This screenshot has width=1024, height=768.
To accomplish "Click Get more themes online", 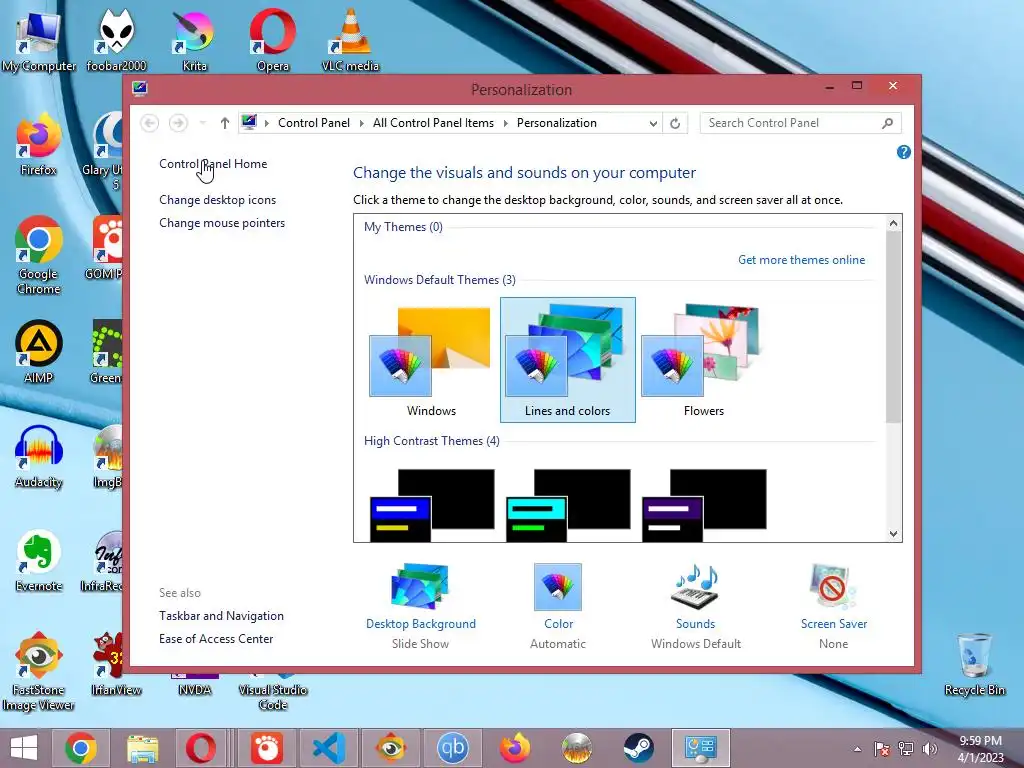I will [801, 260].
